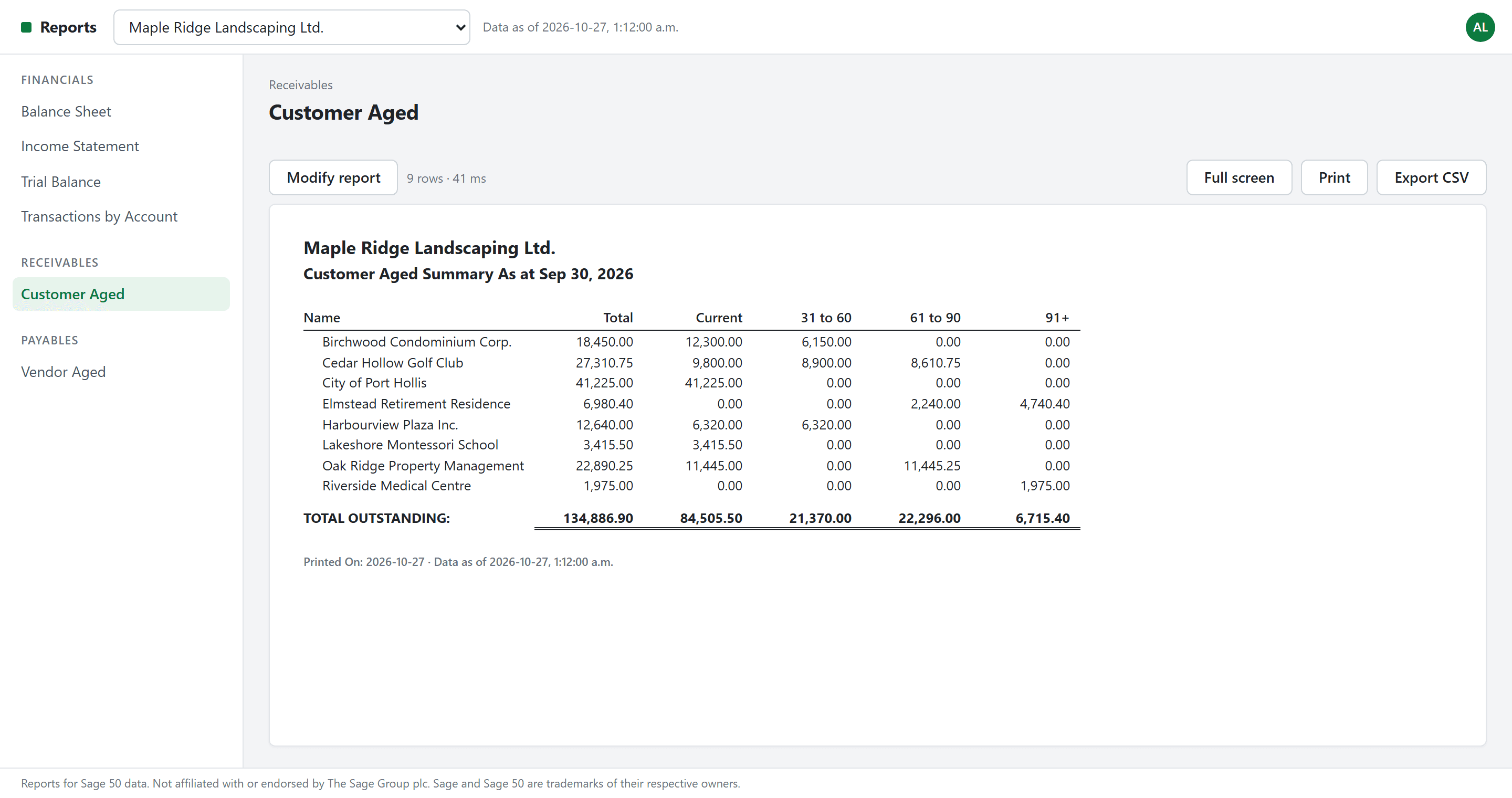Click Lakeshore Montessori School customer name
Image resolution: width=1512 pixels, height=798 pixels.
[x=410, y=445]
